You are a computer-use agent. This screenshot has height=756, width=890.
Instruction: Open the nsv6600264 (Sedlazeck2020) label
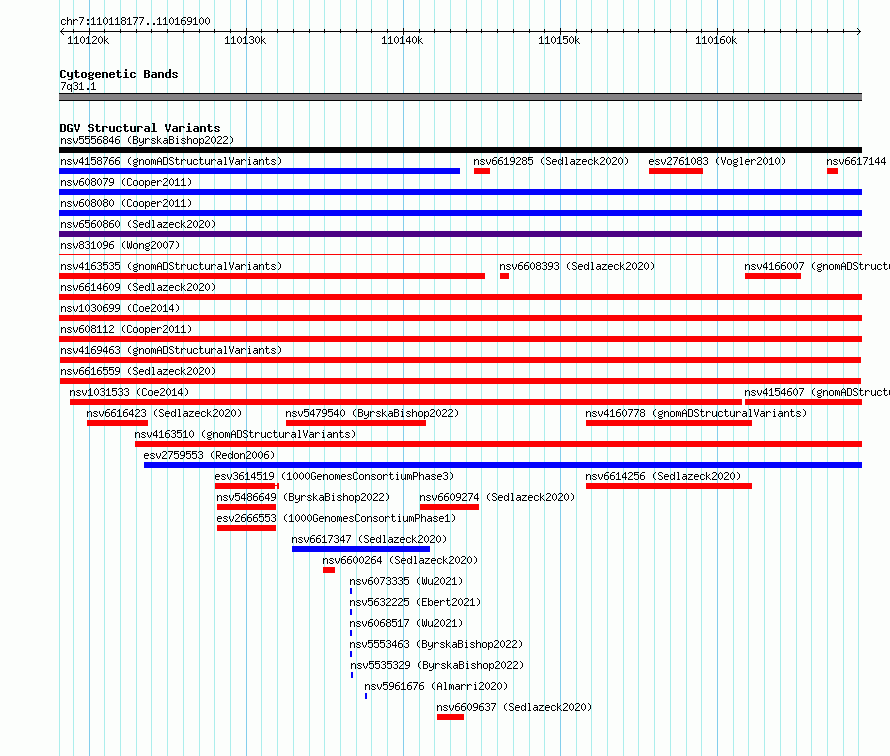coord(400,560)
